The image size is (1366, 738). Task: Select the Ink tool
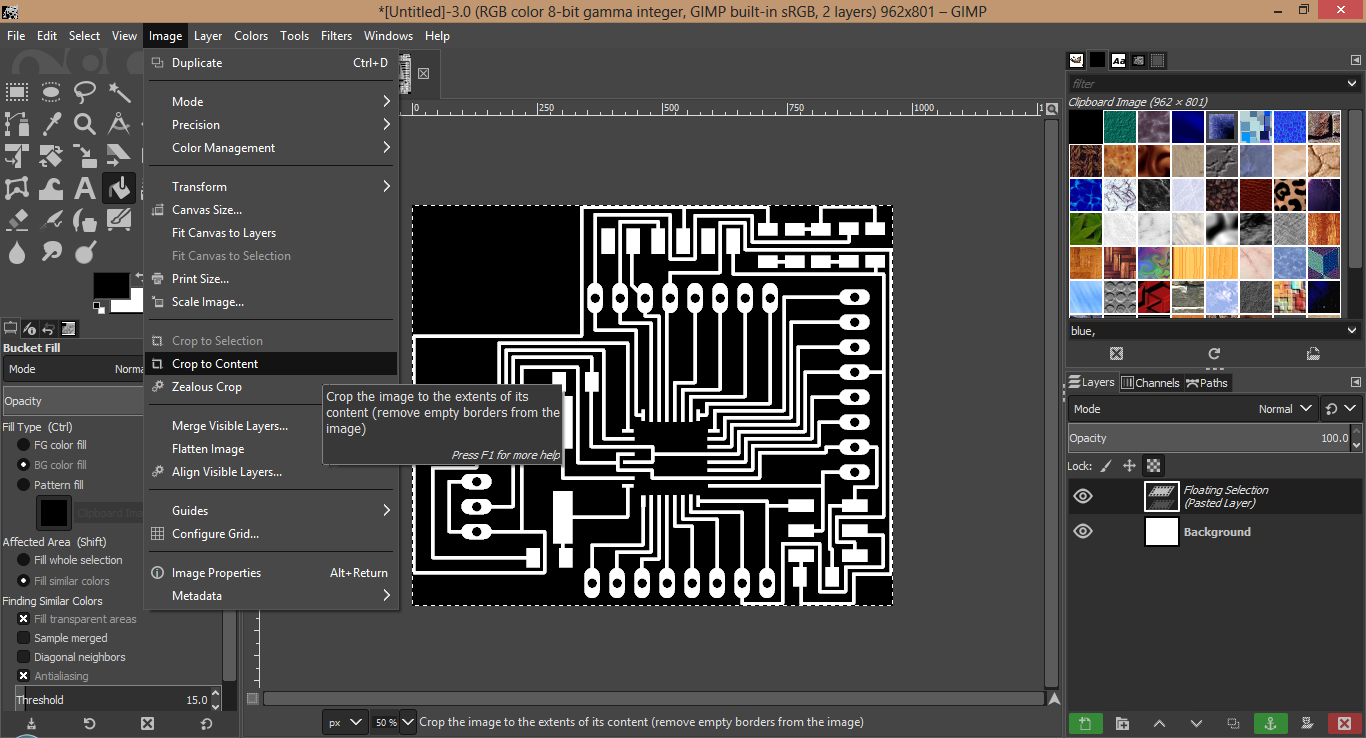click(85, 219)
